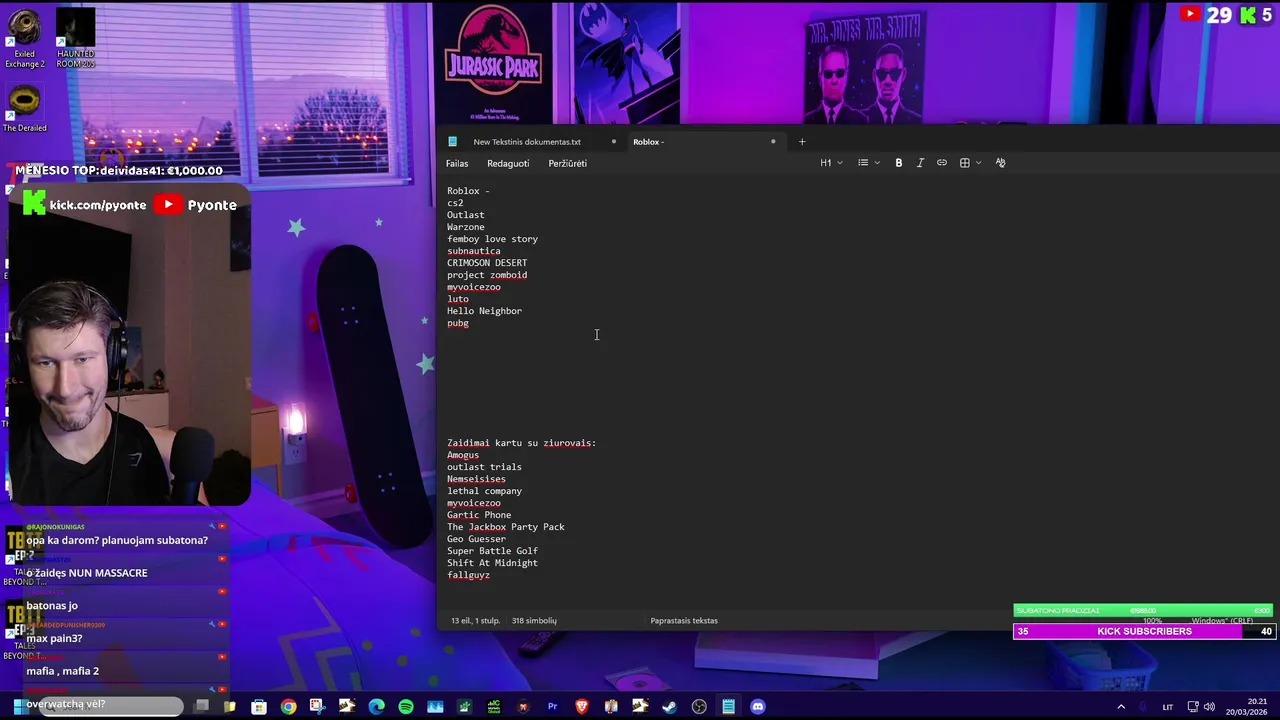Click the 'project zomboid' line

pyautogui.click(x=487, y=275)
